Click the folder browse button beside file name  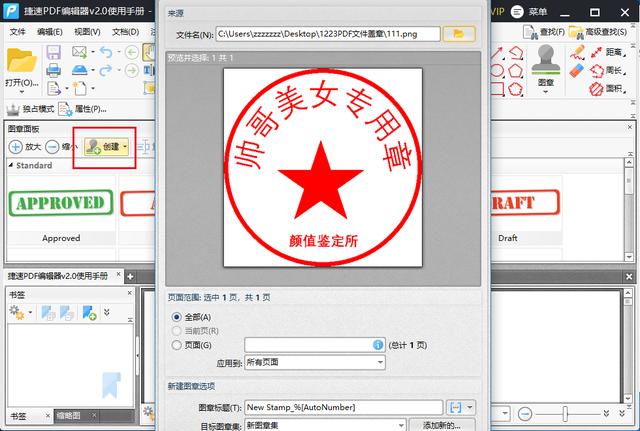pos(459,33)
